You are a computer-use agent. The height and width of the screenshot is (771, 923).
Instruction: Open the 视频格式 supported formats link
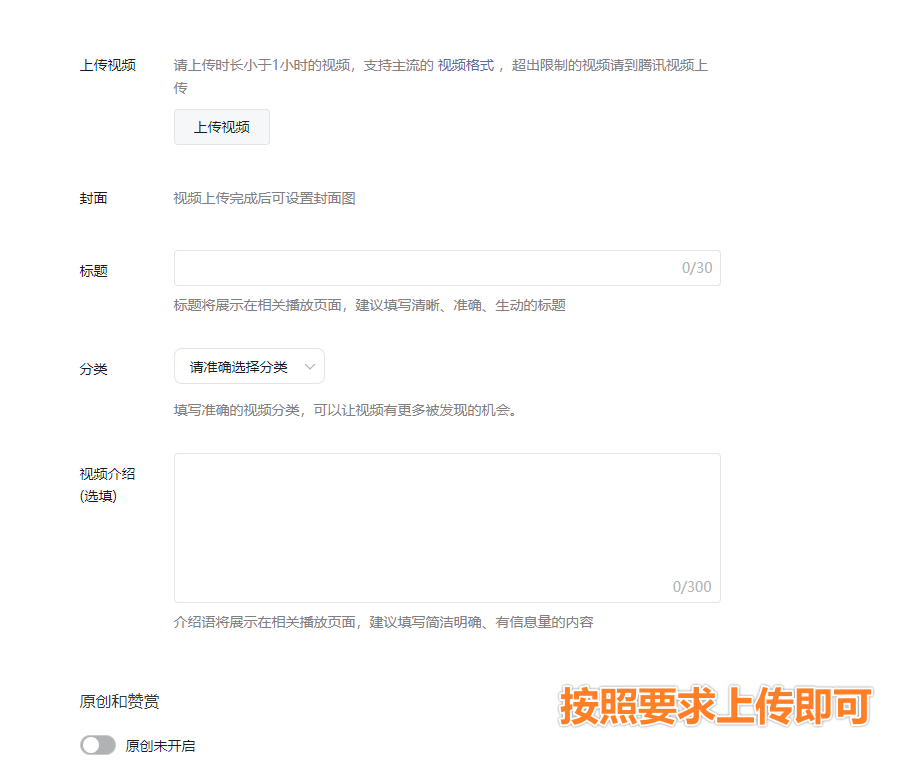tap(466, 65)
